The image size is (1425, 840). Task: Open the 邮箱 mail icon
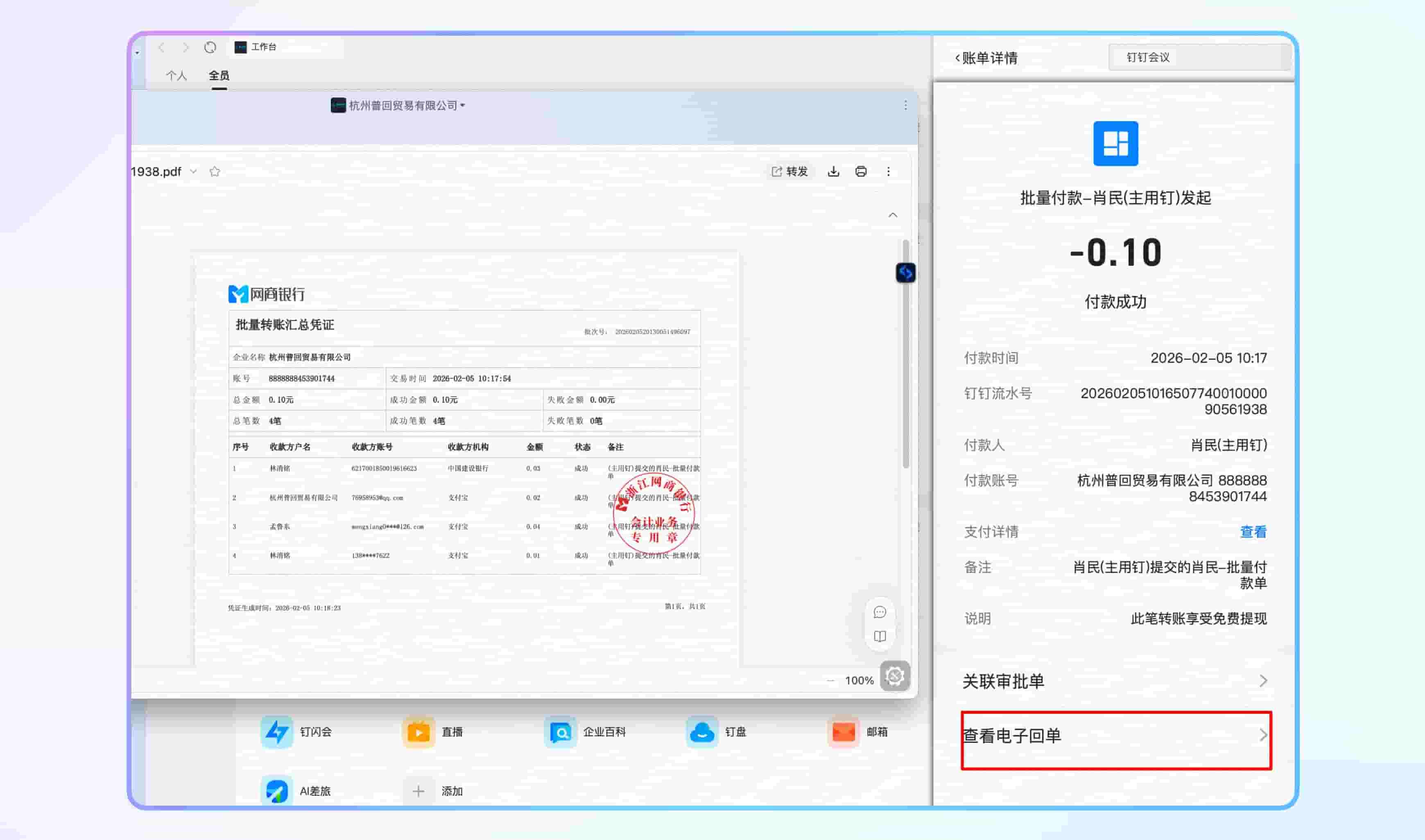(x=844, y=732)
